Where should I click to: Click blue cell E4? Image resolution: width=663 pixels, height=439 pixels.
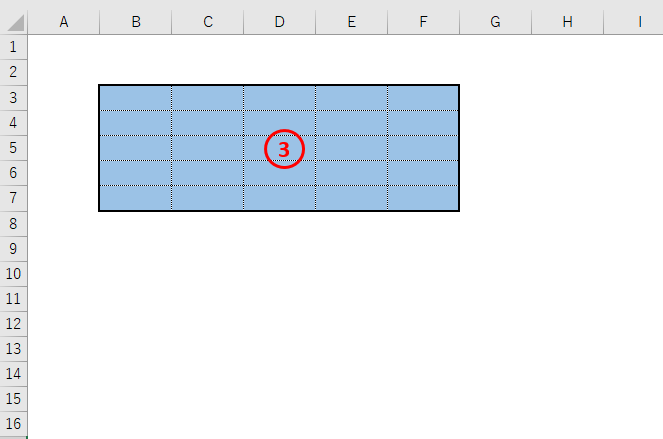tap(351, 123)
